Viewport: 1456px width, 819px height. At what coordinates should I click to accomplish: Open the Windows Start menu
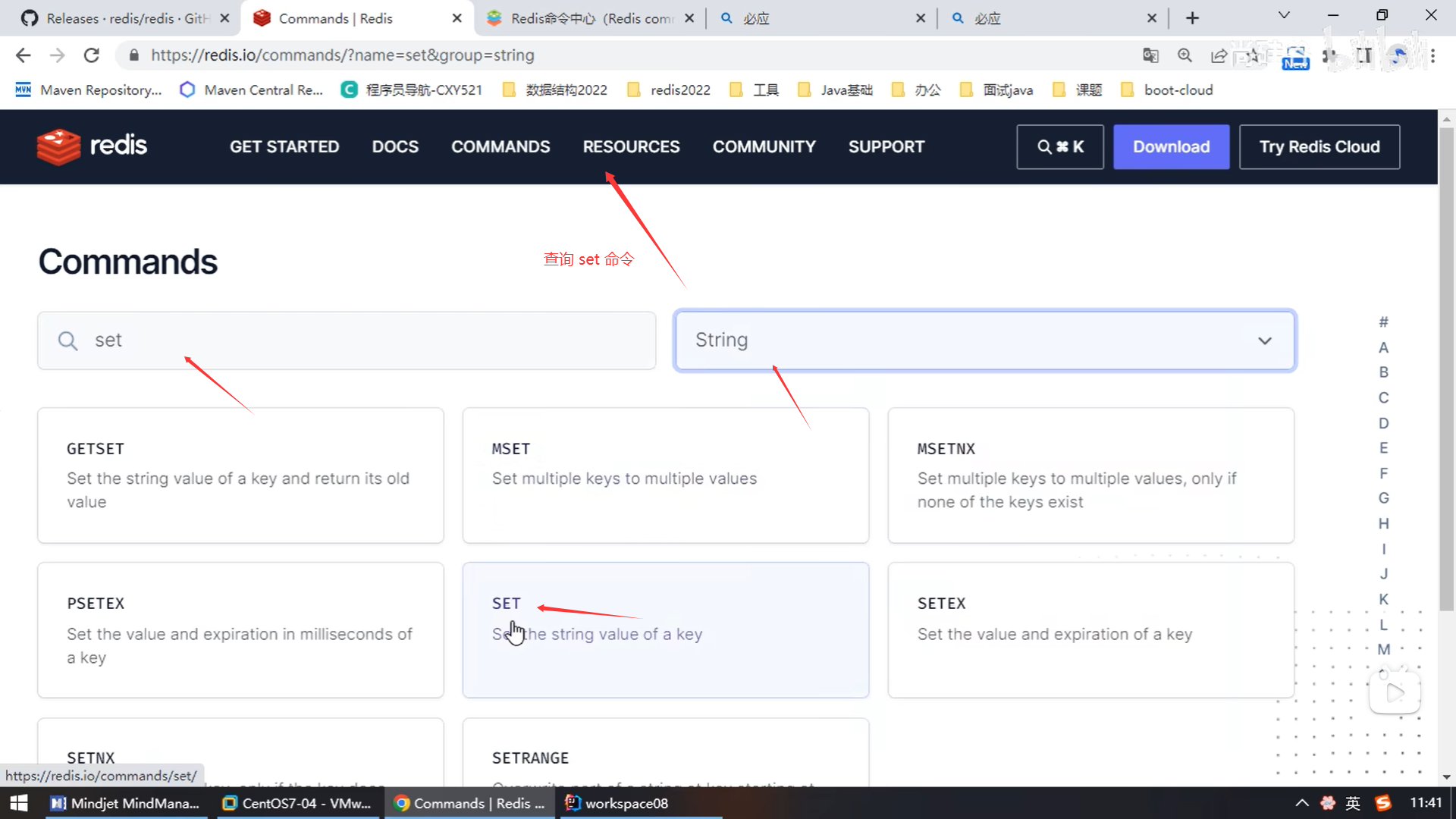(x=18, y=803)
